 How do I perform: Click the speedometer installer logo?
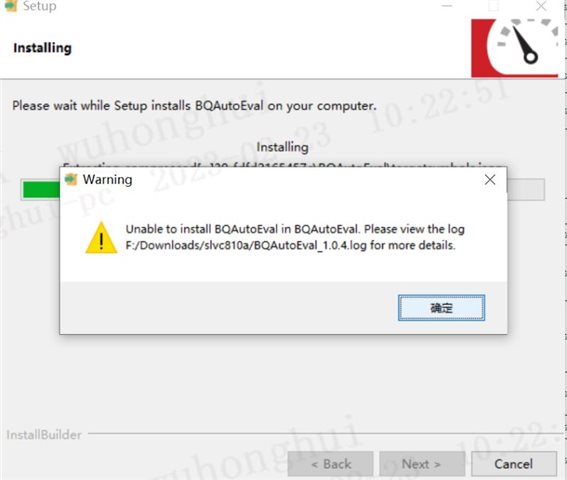tap(515, 48)
